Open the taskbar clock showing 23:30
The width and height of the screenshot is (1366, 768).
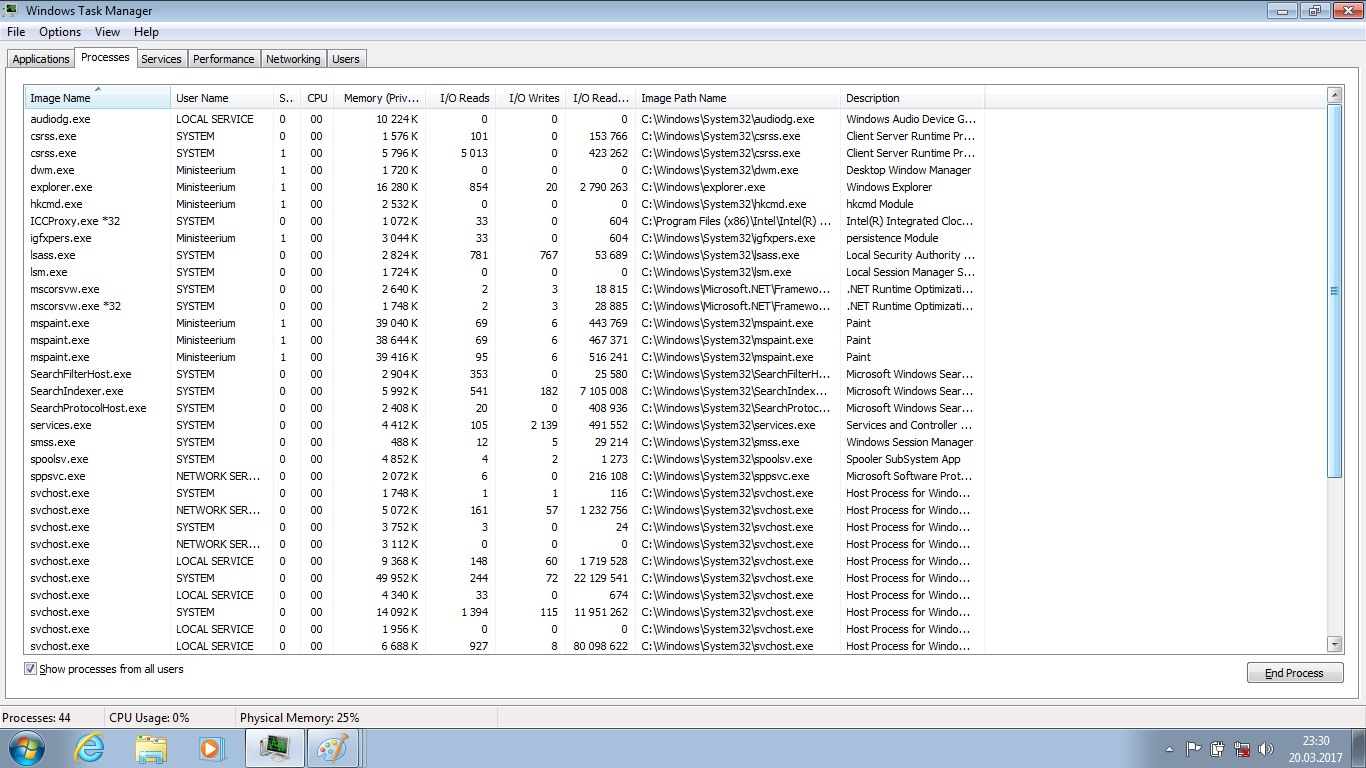1316,748
